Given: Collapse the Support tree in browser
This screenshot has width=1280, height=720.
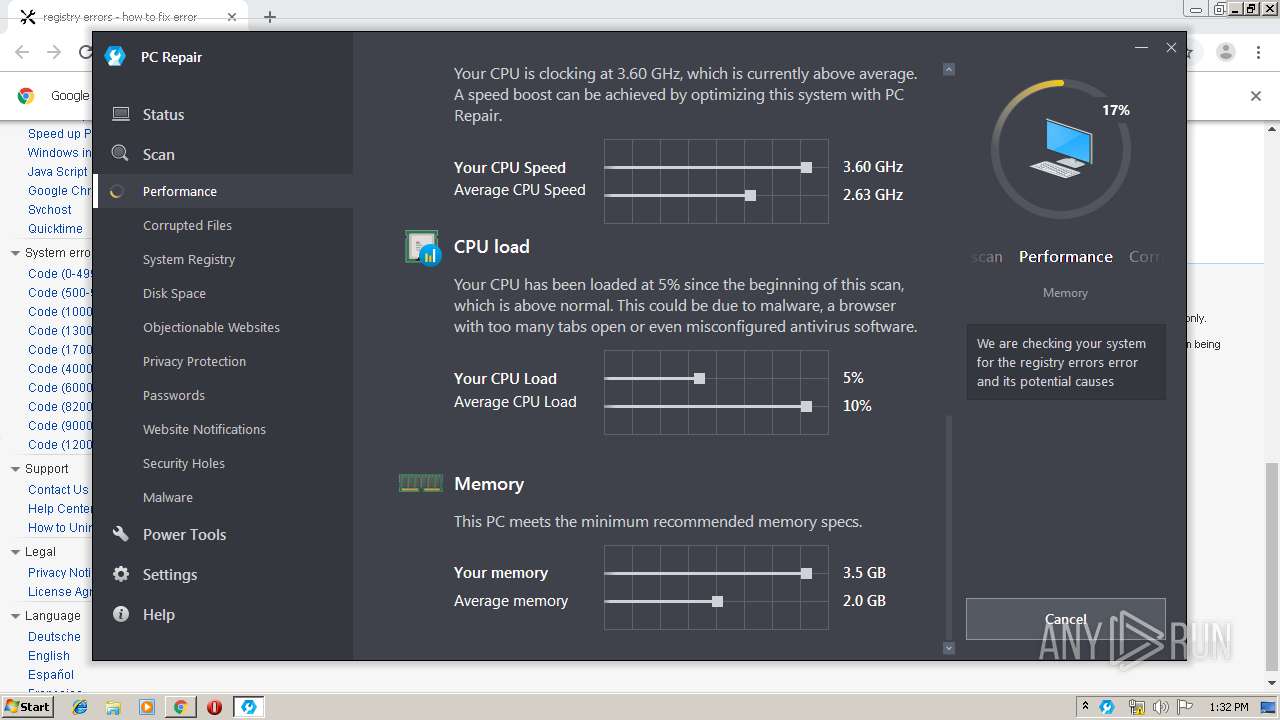Looking at the screenshot, I should coord(15,468).
